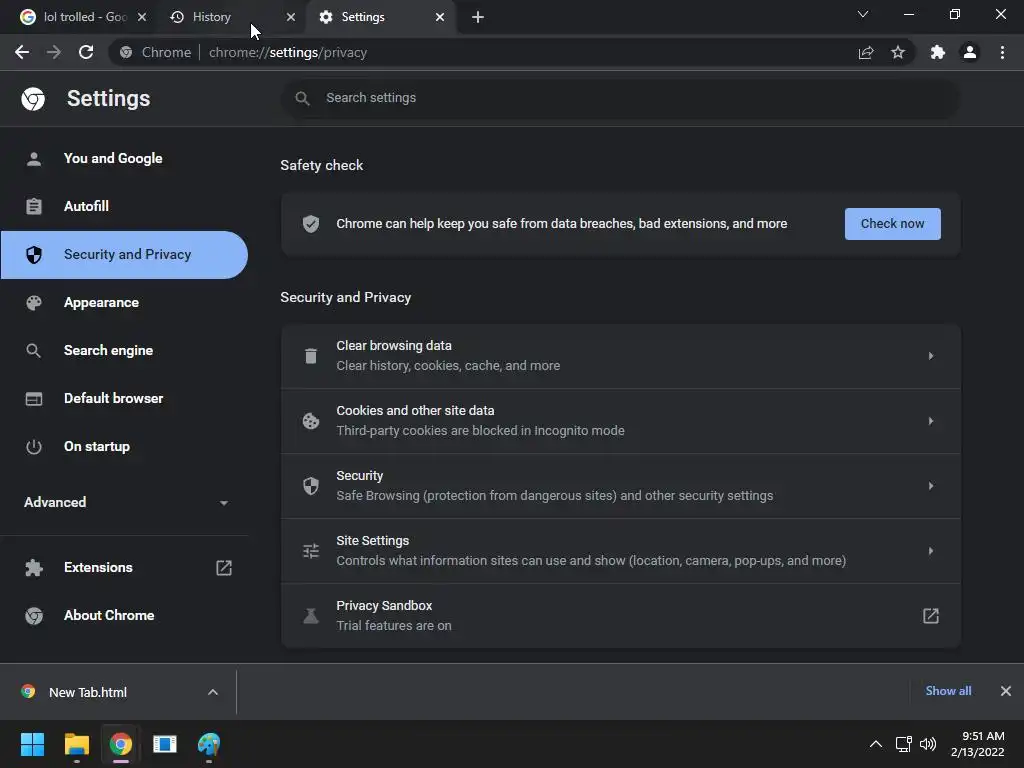Viewport: 1024px width, 768px height.
Task: Focus the Search settings field
Action: coord(620,98)
